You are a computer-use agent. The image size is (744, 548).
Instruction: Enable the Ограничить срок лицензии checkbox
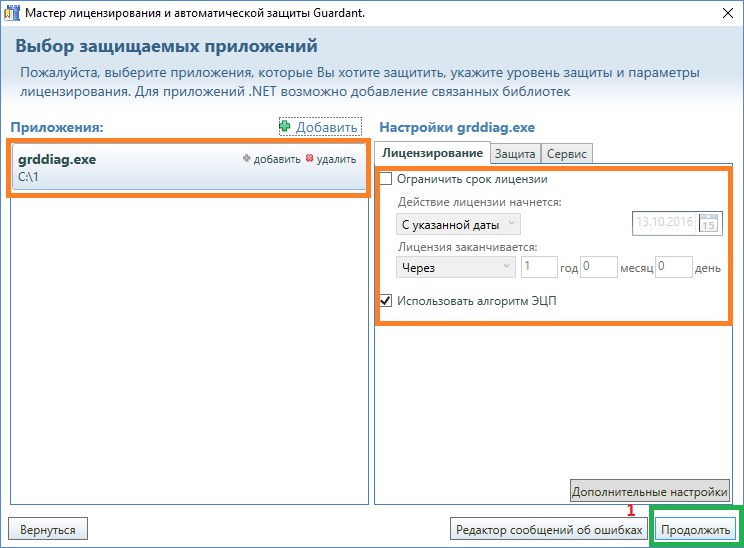coord(386,180)
